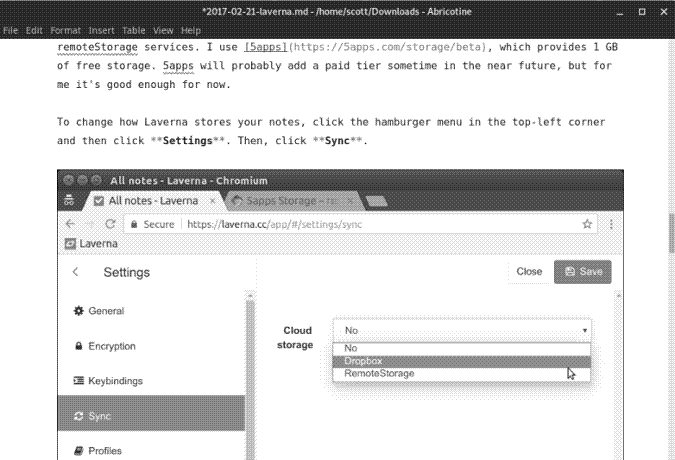Open the File menu
675x460 pixels.
point(10,31)
